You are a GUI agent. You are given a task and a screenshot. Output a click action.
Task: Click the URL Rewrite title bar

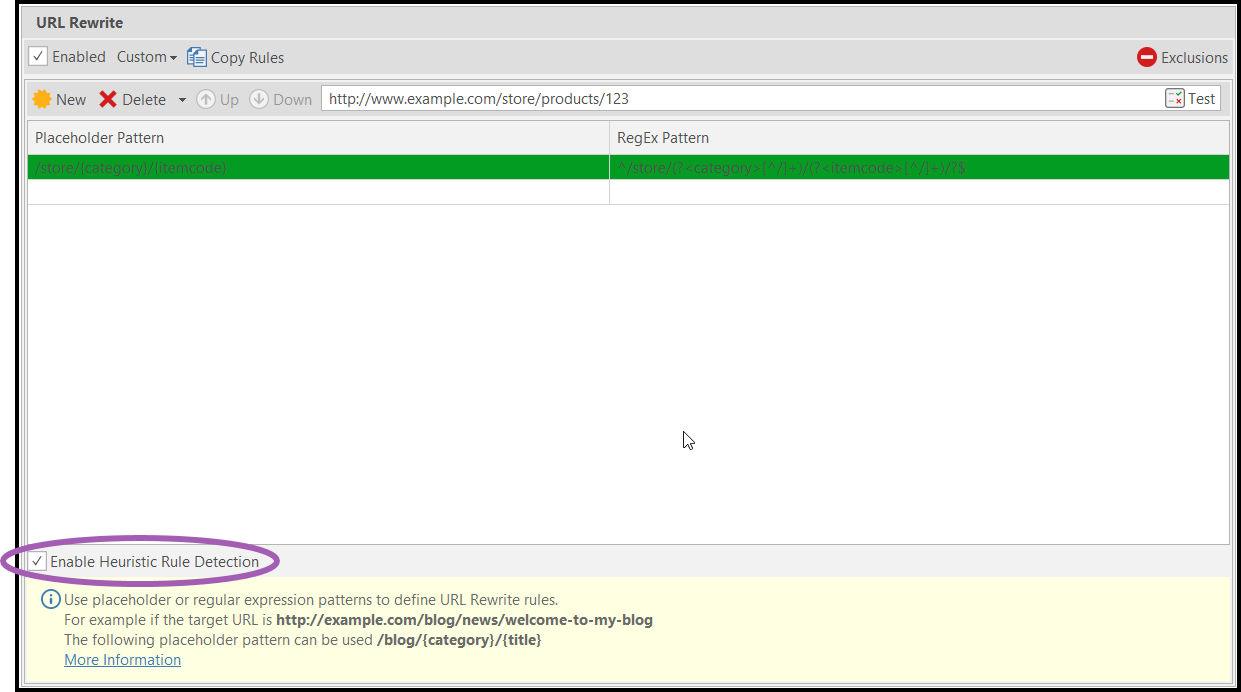click(79, 22)
